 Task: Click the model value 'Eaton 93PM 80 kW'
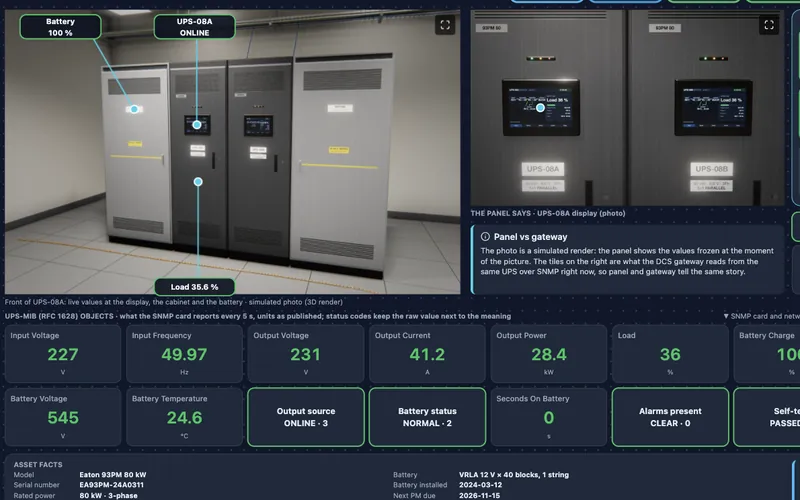(113, 475)
